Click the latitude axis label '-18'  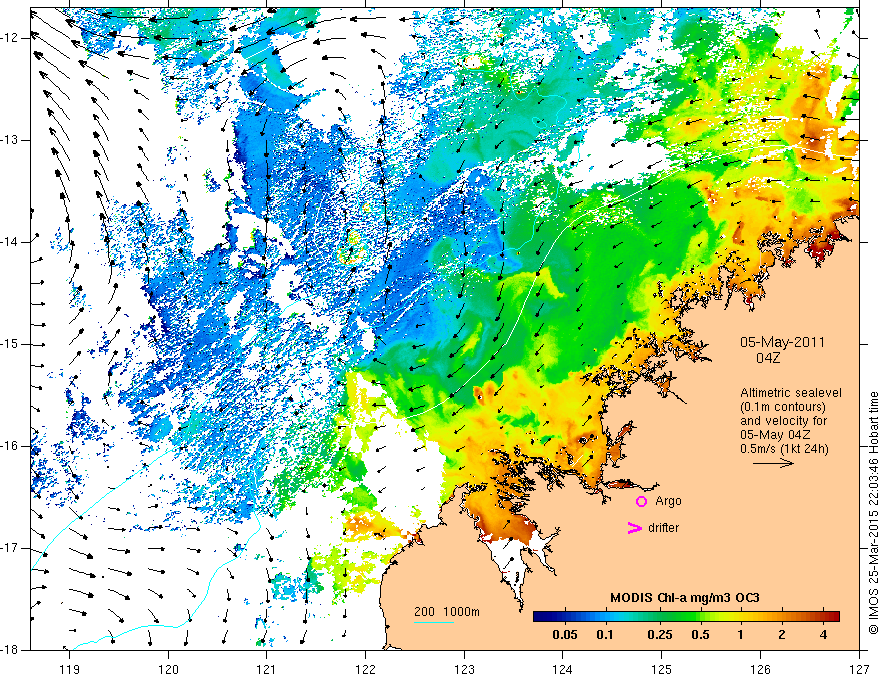pyautogui.click(x=11, y=650)
